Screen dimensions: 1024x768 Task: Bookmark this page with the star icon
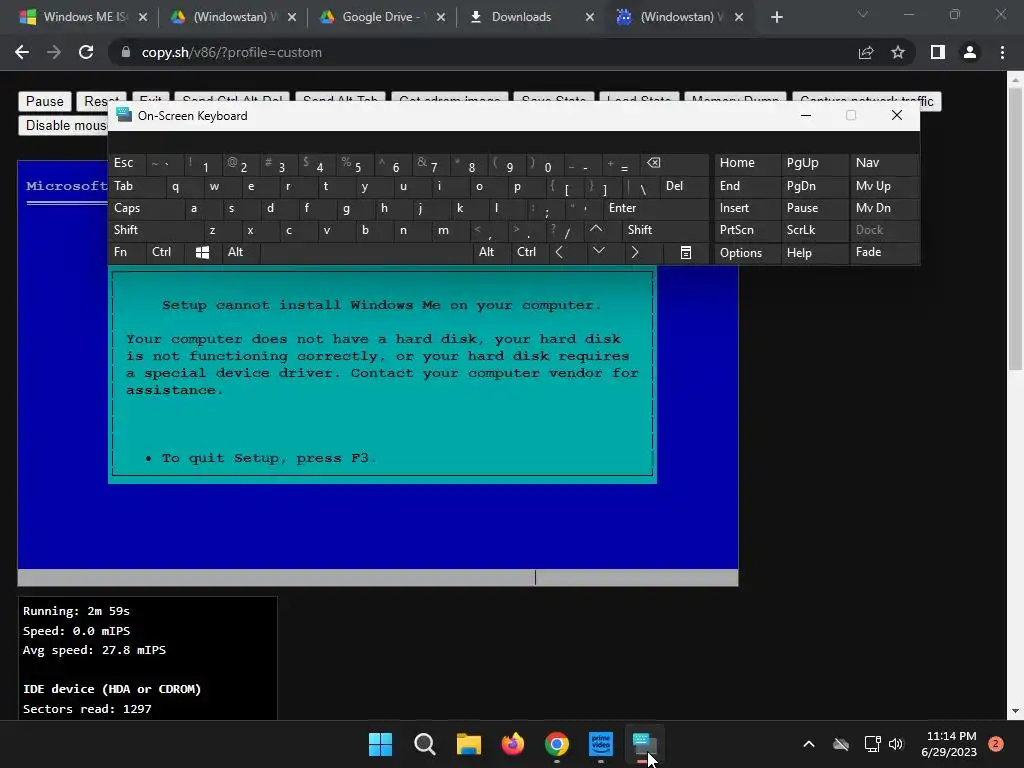click(x=898, y=52)
